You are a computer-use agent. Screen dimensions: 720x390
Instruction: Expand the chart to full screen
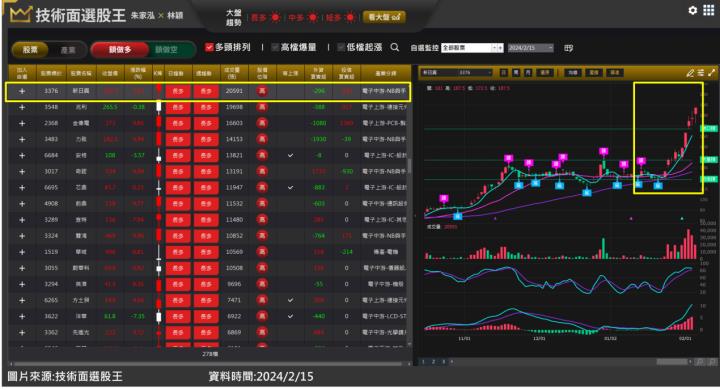(x=712, y=73)
